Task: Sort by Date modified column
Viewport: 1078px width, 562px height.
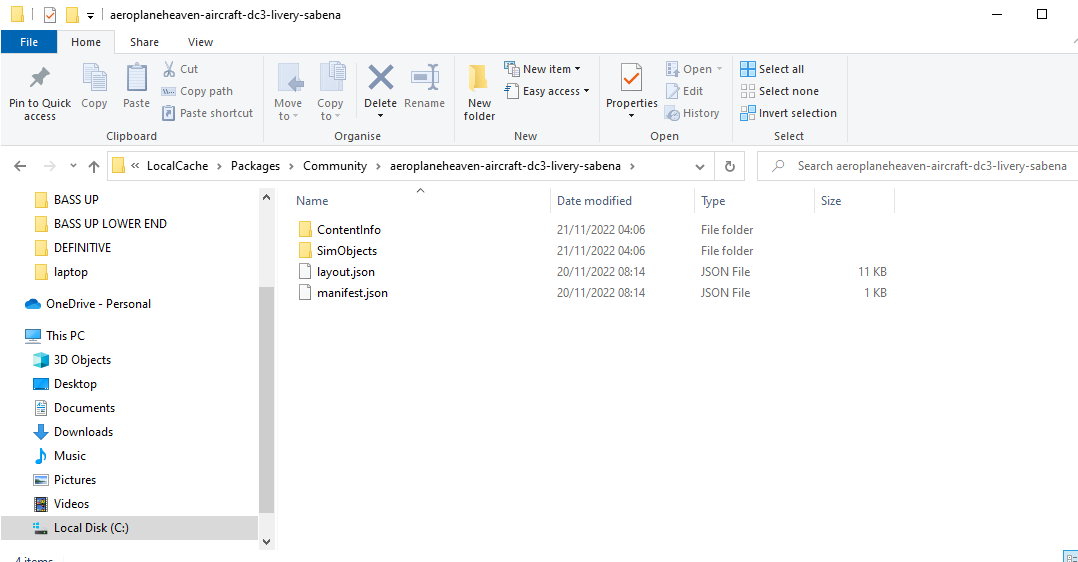Action: point(594,201)
